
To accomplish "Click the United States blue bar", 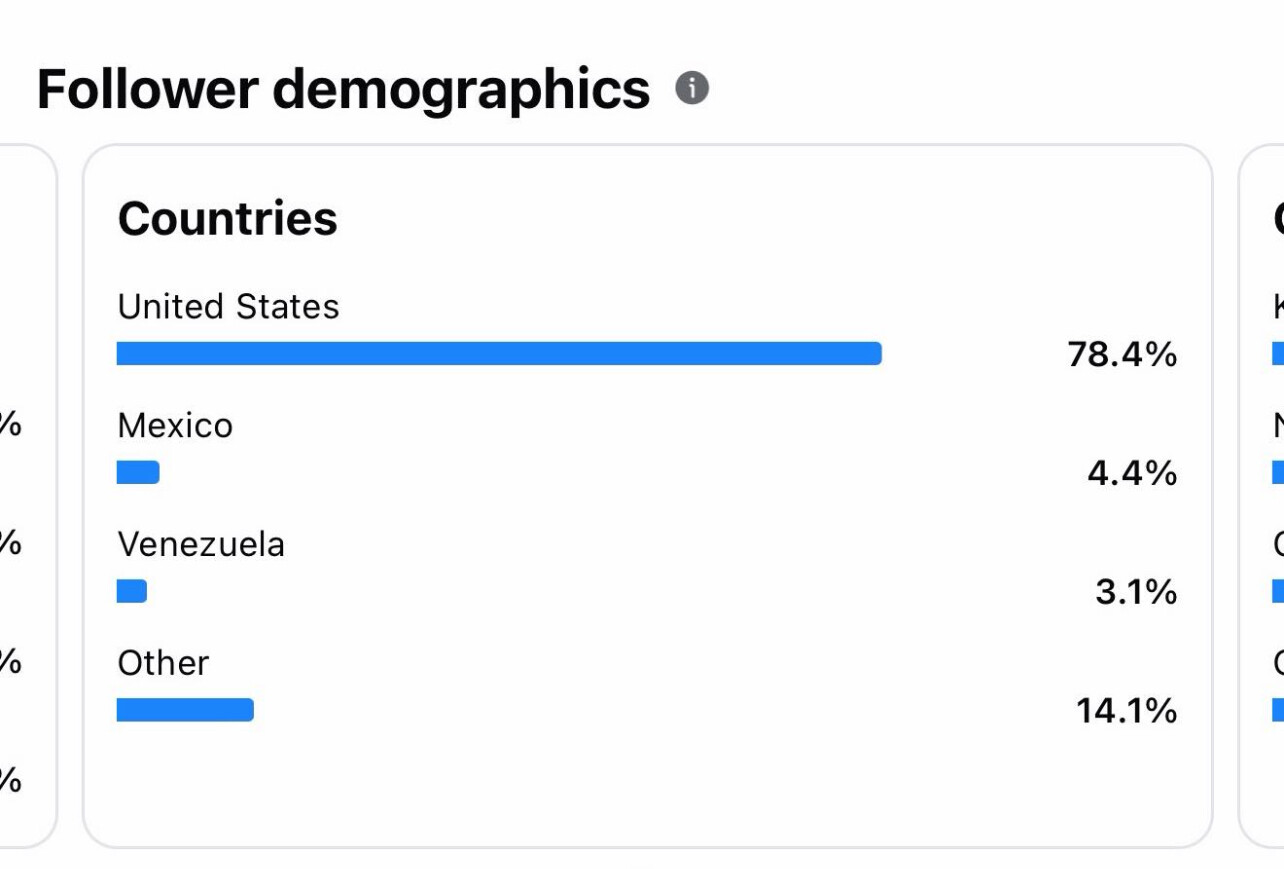I will (499, 353).
